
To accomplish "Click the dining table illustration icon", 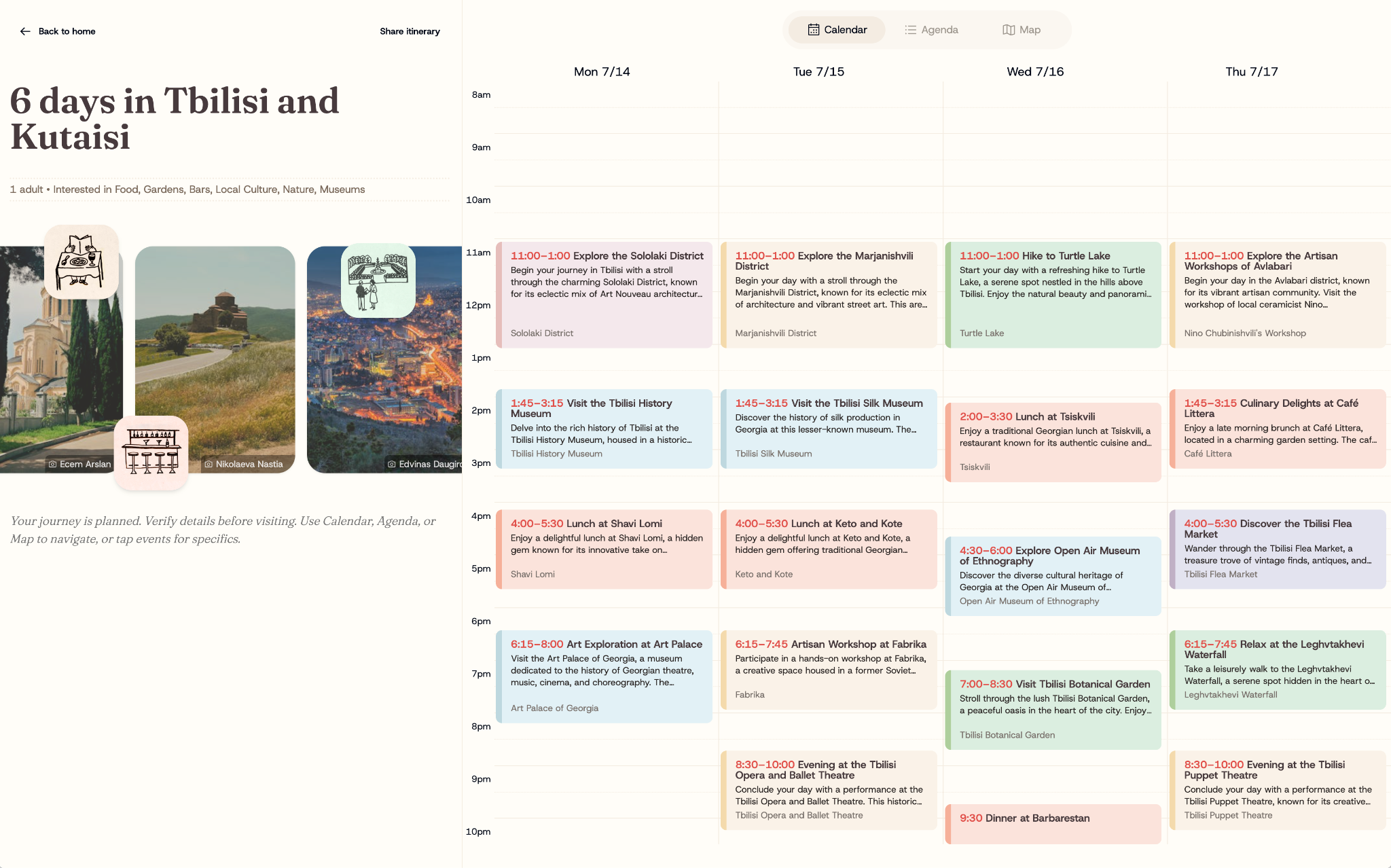I will coord(82,262).
